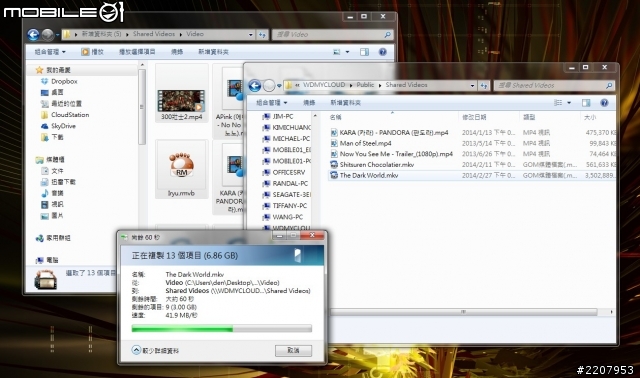Open 組合管理 dropdown in Video window
640x378 pixels.
[x=50, y=52]
